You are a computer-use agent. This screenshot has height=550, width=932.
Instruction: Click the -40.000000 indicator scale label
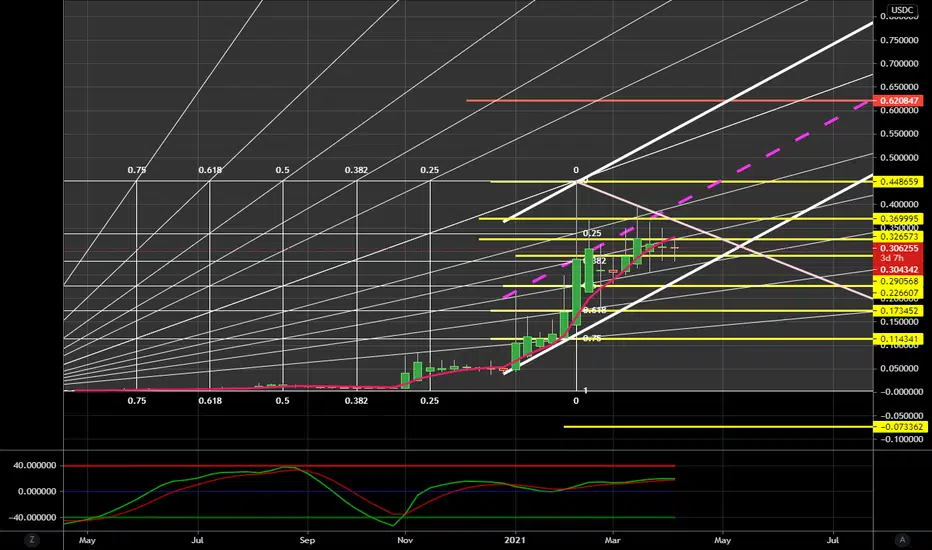coord(33,518)
